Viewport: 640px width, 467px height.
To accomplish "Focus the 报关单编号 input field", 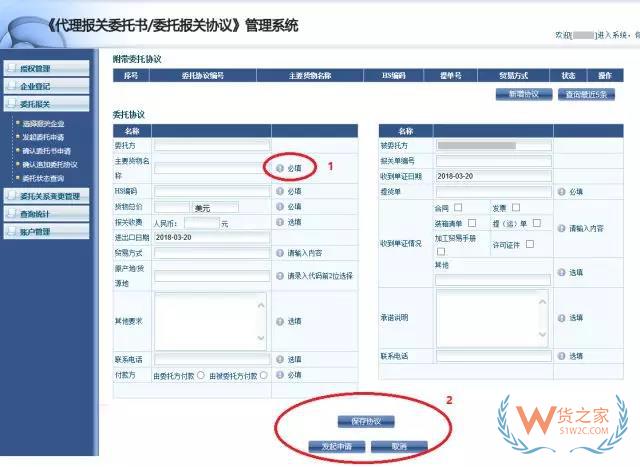I will 493,161.
